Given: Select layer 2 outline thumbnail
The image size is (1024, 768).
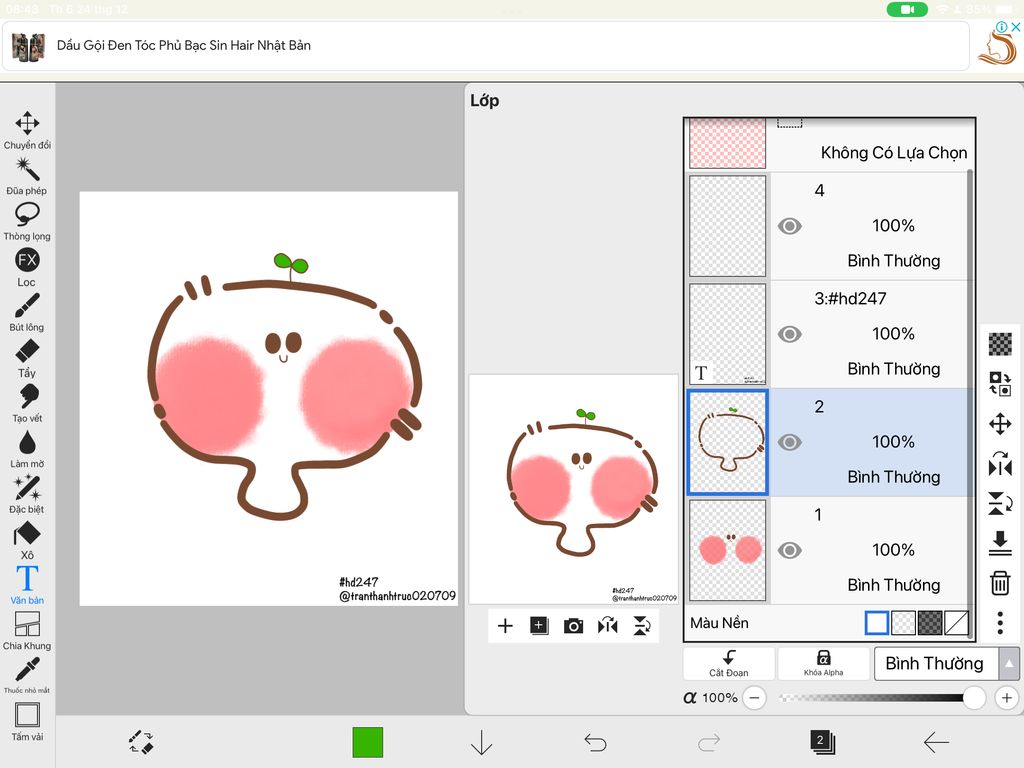Looking at the screenshot, I should tap(728, 442).
